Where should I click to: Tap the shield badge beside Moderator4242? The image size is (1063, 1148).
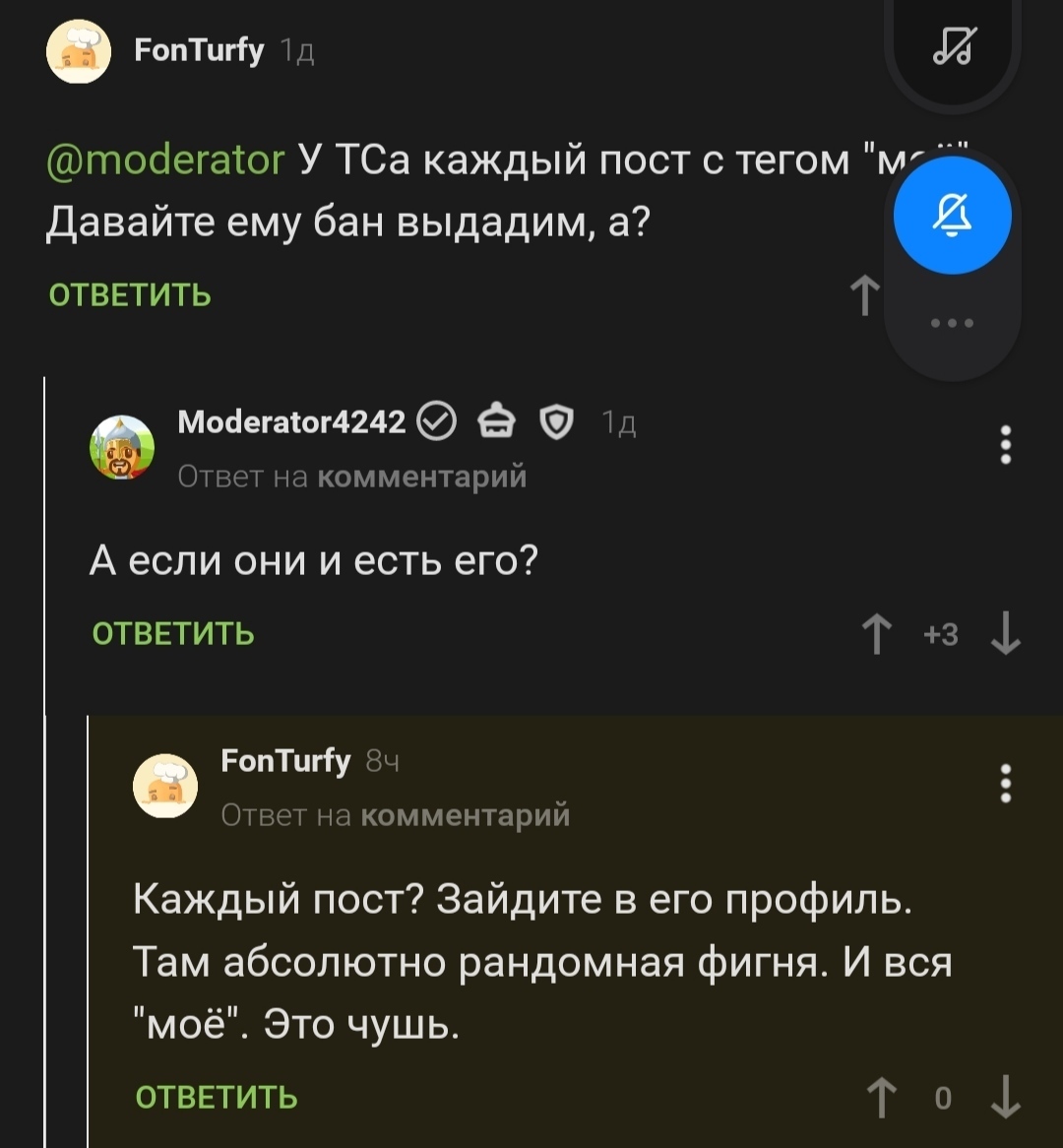click(x=556, y=422)
